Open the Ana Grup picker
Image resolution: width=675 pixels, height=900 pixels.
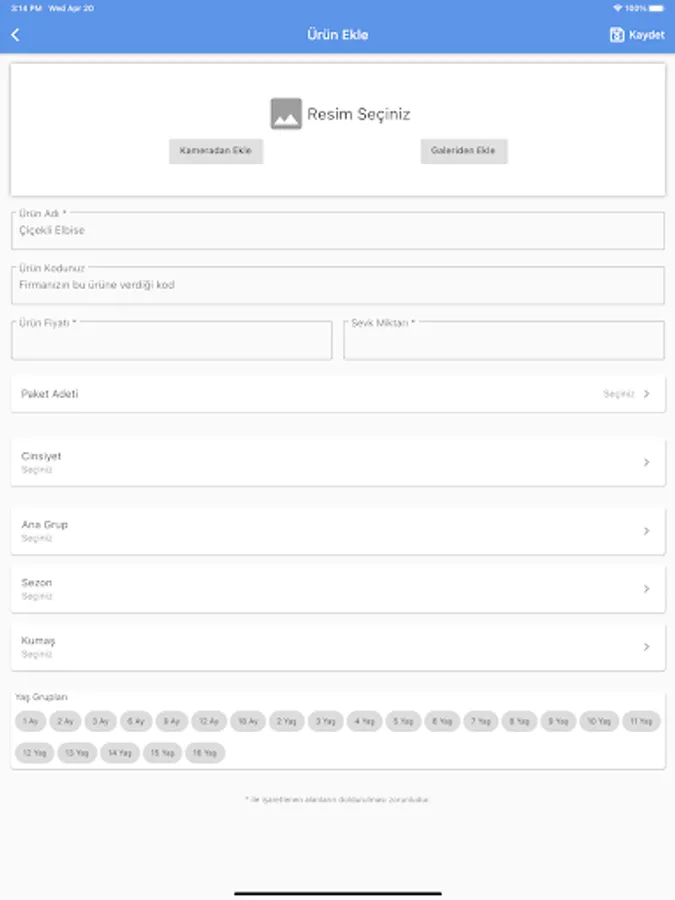click(x=338, y=531)
